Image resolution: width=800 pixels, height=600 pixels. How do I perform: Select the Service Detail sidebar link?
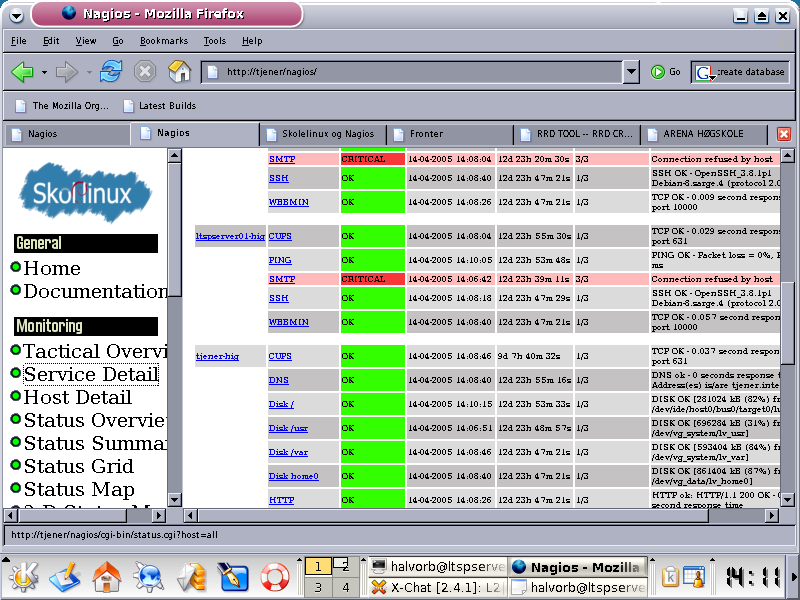[91, 374]
